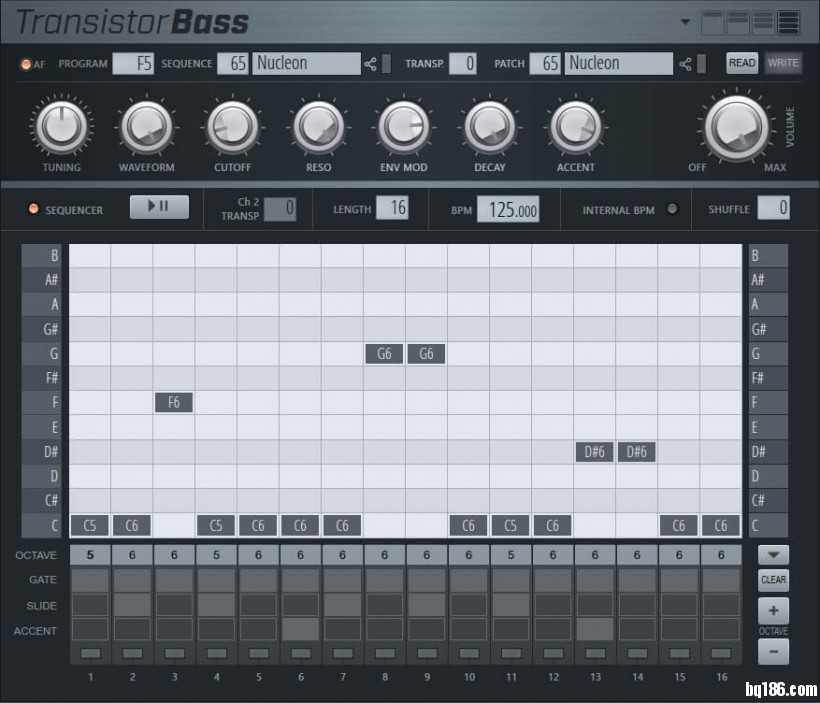Screen dimensions: 820x703
Task: Select the smallest panel layout icon
Action: [713, 22]
